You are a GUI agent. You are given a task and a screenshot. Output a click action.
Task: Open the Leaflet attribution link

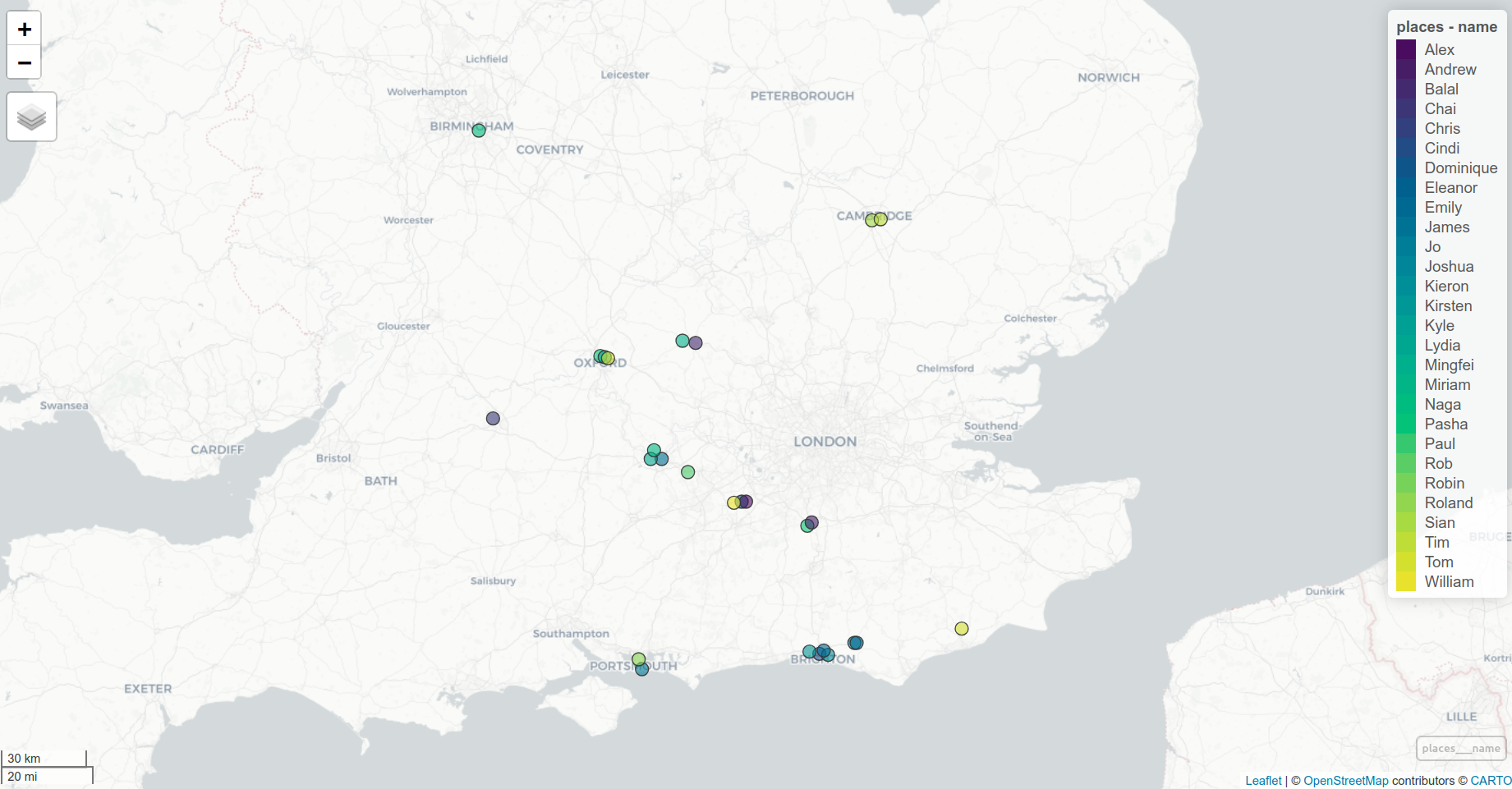click(x=1263, y=781)
